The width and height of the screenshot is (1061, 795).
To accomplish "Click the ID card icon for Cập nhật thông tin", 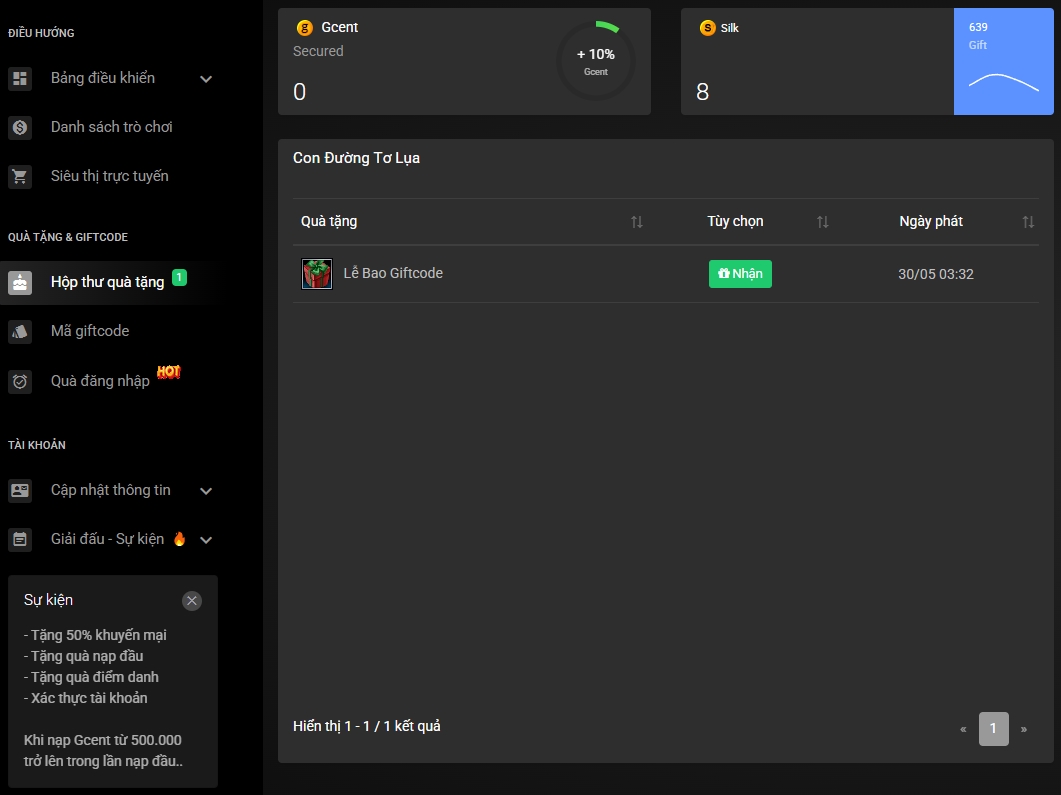I will click(20, 491).
